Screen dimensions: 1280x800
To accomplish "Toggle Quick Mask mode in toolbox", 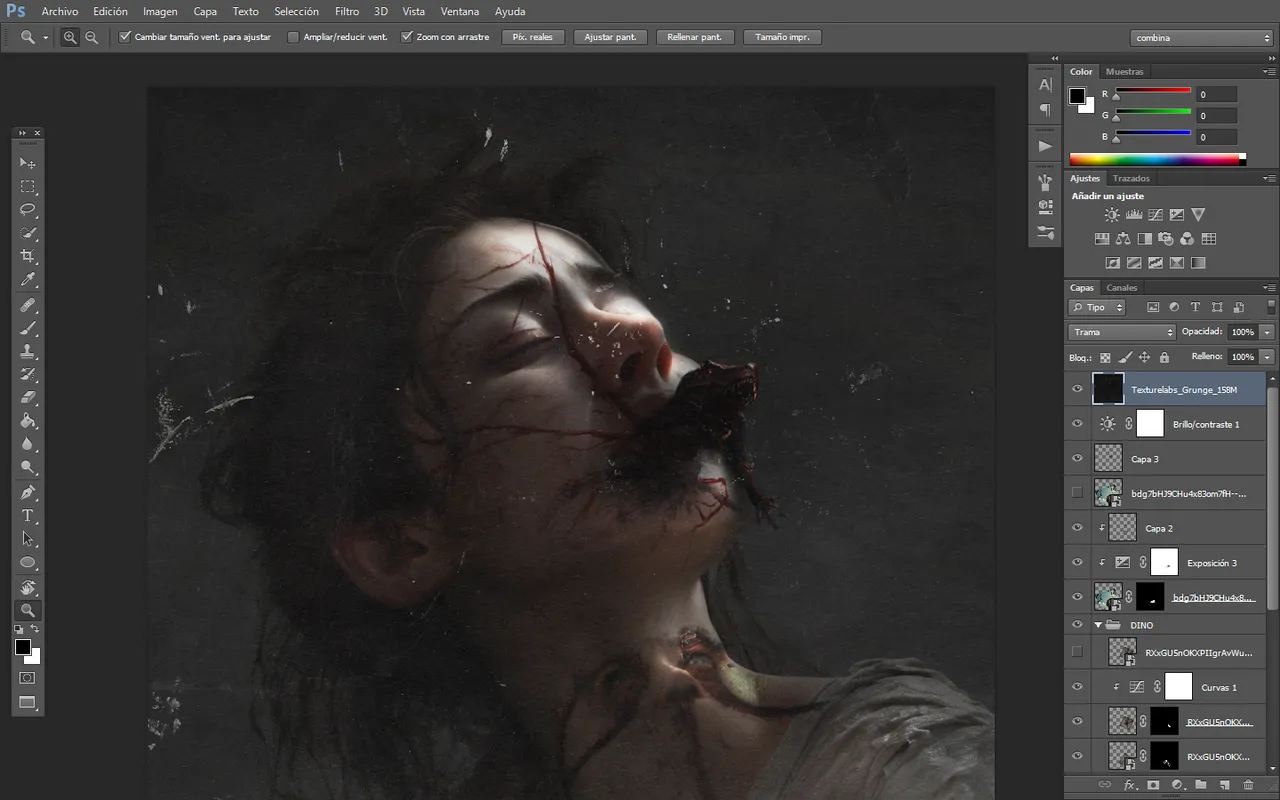I will pos(28,678).
